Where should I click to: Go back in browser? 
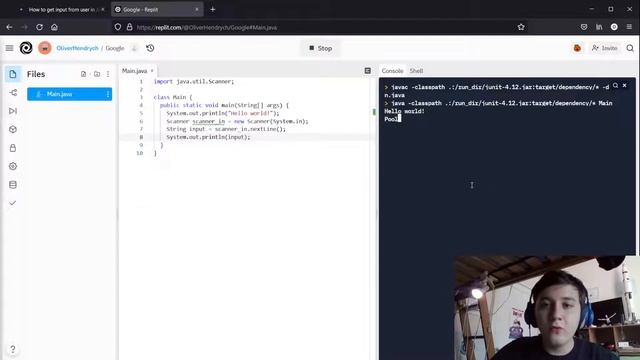click(x=9, y=27)
